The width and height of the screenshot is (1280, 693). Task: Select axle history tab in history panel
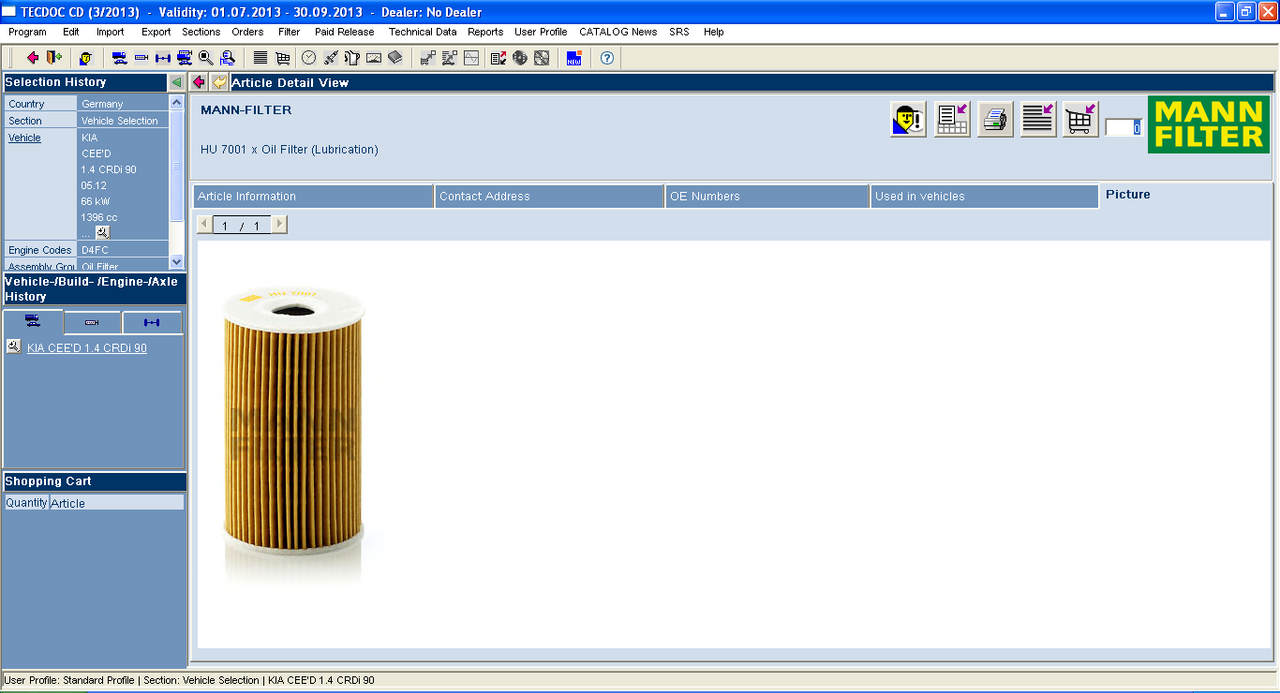click(152, 322)
